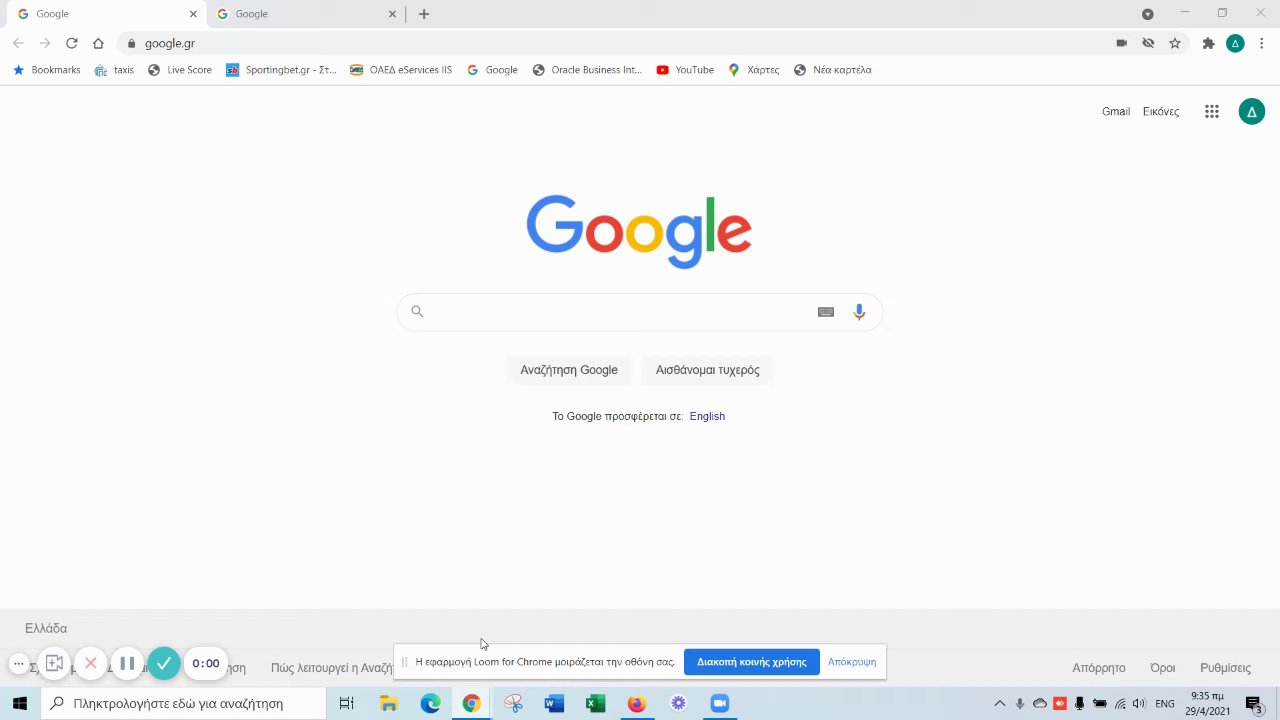Viewport: 1280px width, 720px height.
Task: Open the Sportingbet.gr bookmark
Action: (282, 70)
